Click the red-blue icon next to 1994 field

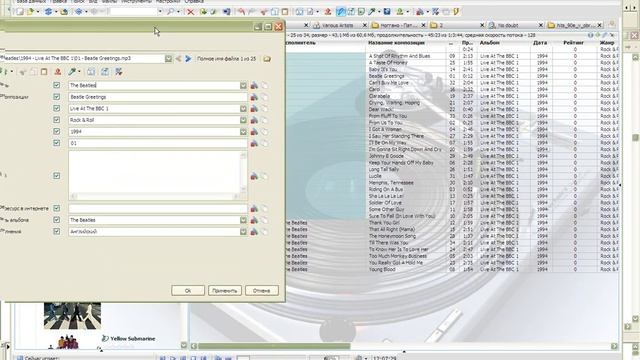254,131
